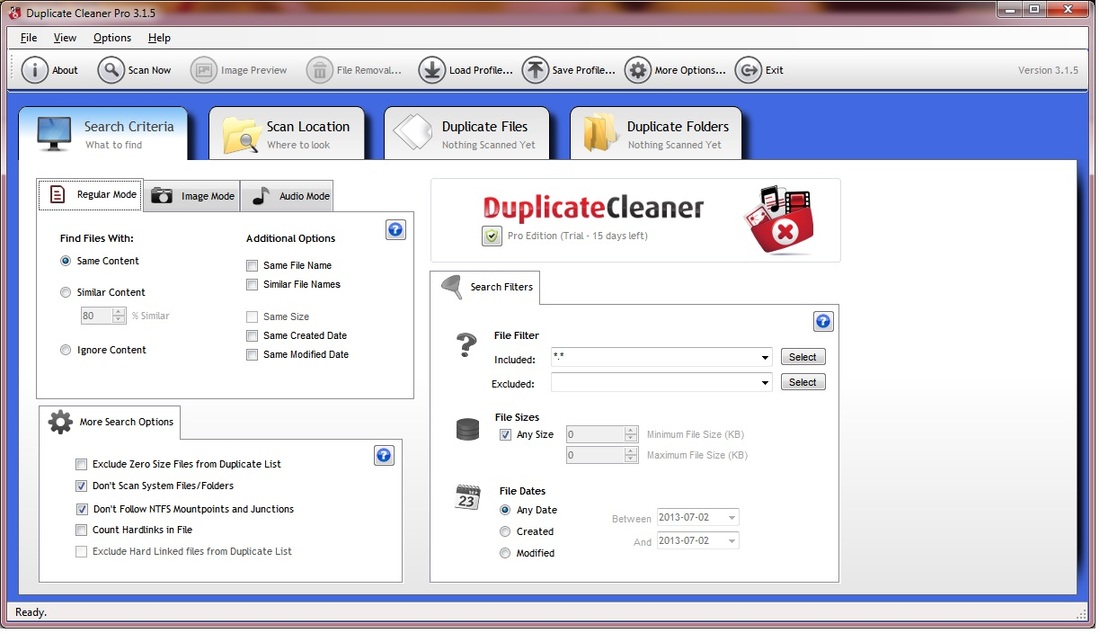This screenshot has width=1100, height=633.
Task: Adjust Maximum File Size spinner
Action: point(631,455)
